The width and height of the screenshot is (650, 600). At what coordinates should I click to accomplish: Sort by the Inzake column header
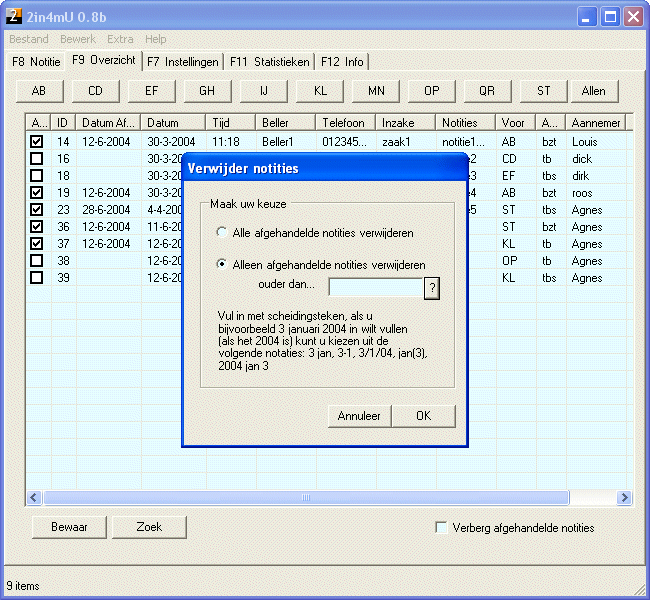tap(405, 123)
